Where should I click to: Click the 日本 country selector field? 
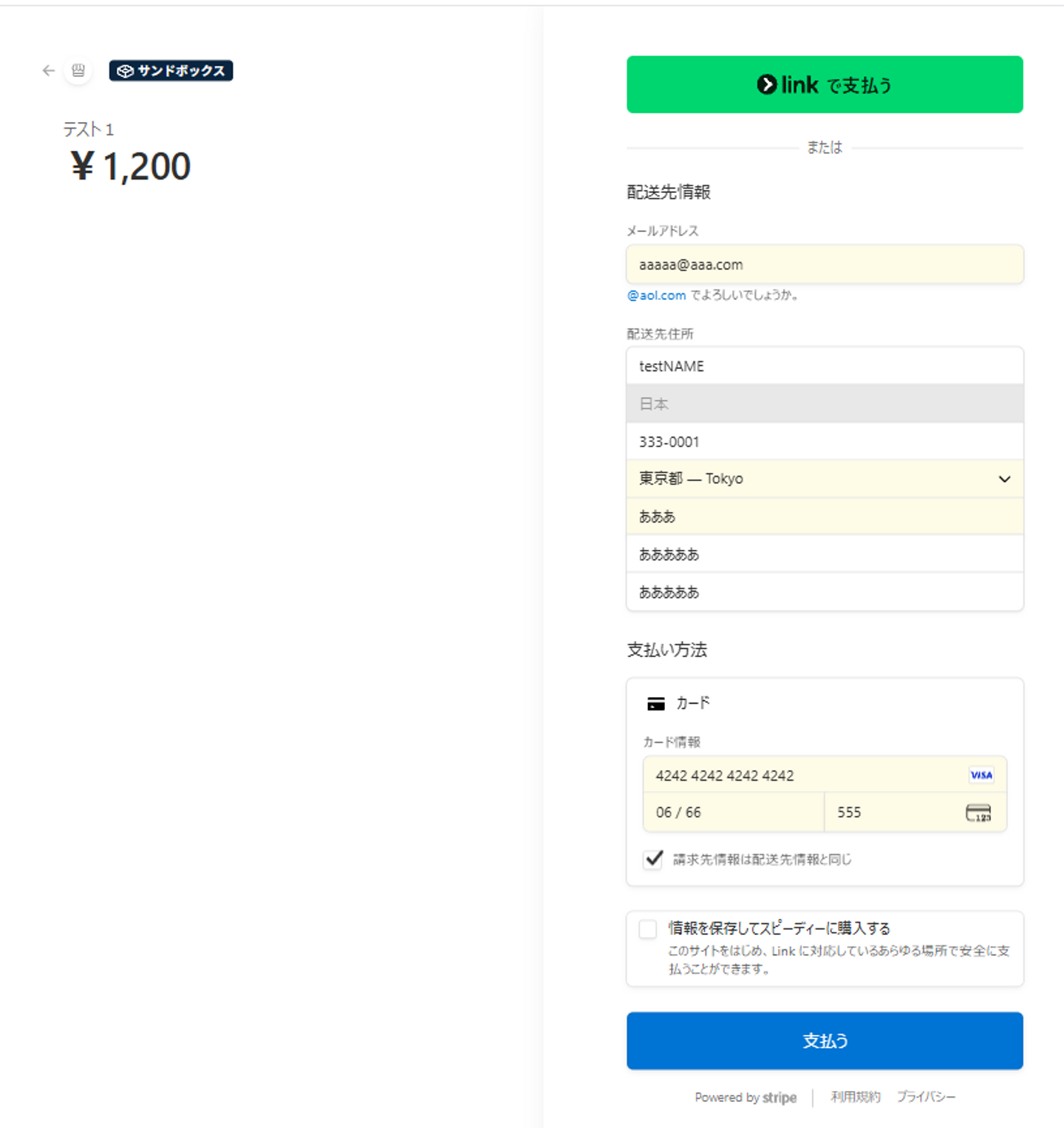tap(824, 404)
